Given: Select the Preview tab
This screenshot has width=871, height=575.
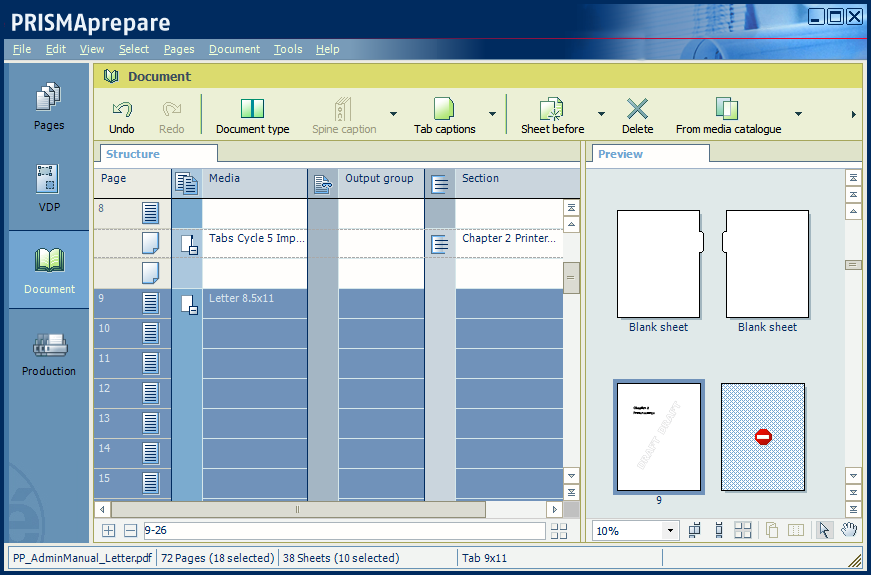Looking at the screenshot, I should pyautogui.click(x=650, y=154).
